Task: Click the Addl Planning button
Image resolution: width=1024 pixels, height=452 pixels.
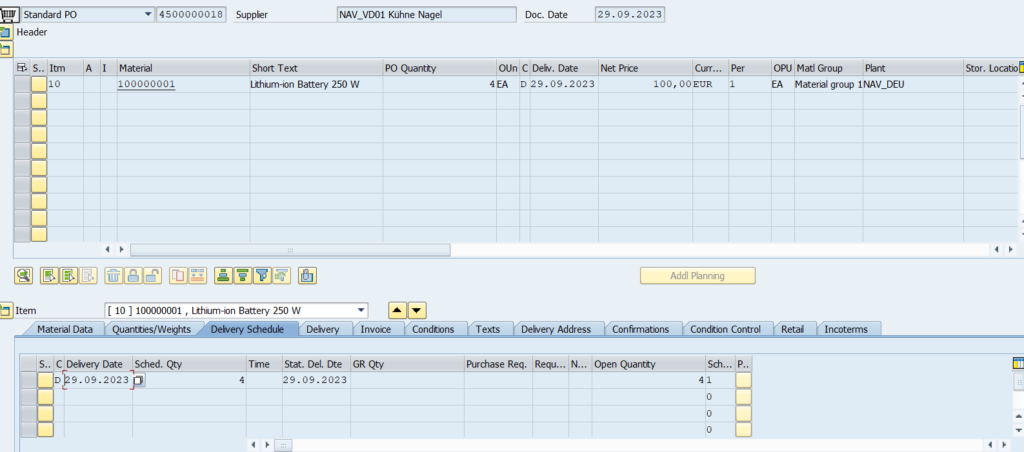Action: coord(697,275)
